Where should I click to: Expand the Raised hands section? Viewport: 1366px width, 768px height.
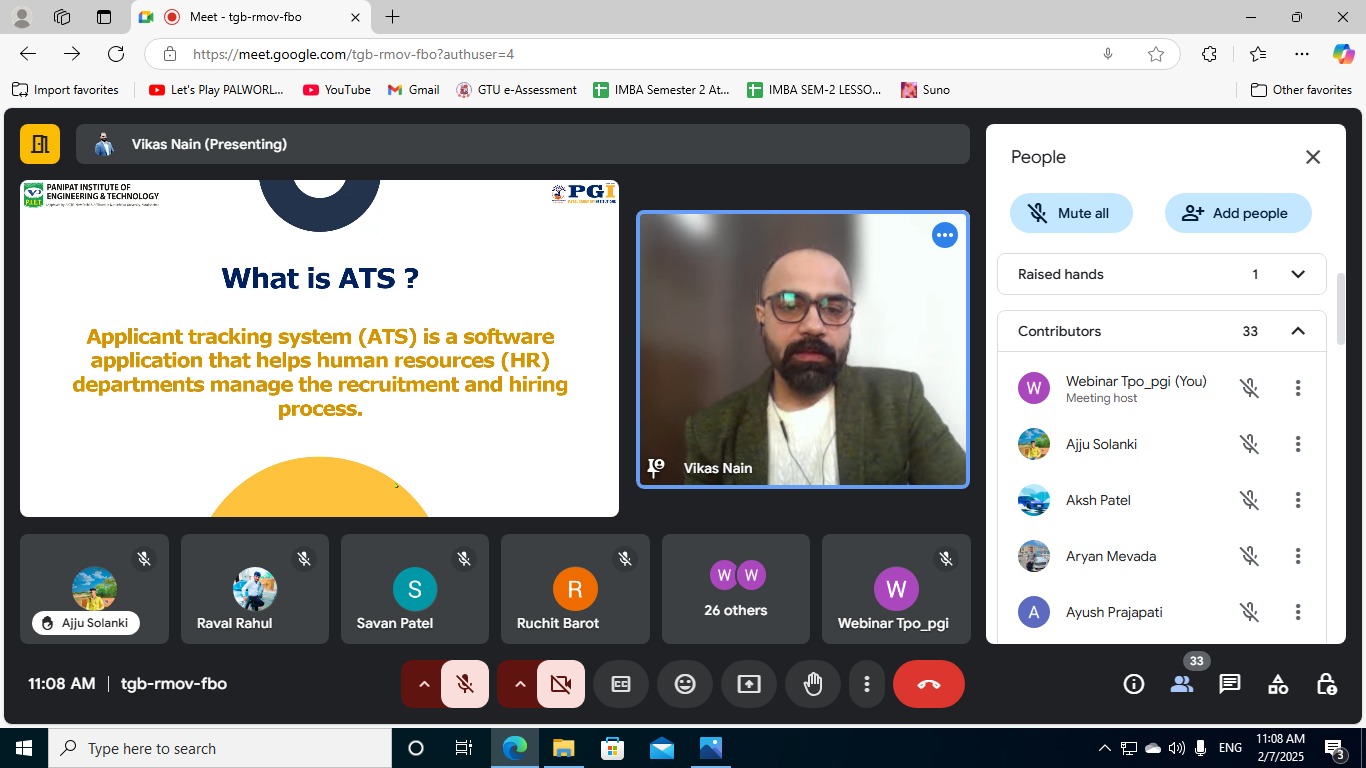tap(1297, 274)
